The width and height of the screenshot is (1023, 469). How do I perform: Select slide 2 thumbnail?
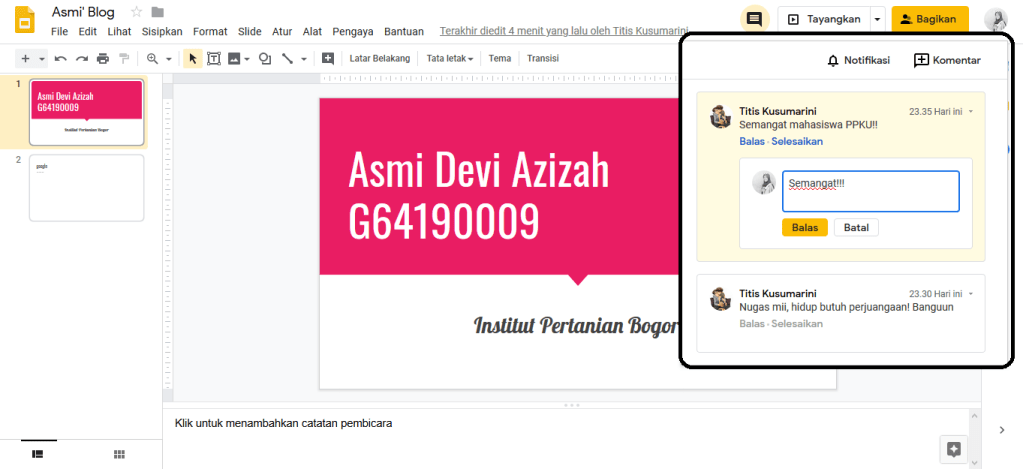pyautogui.click(x=86, y=187)
